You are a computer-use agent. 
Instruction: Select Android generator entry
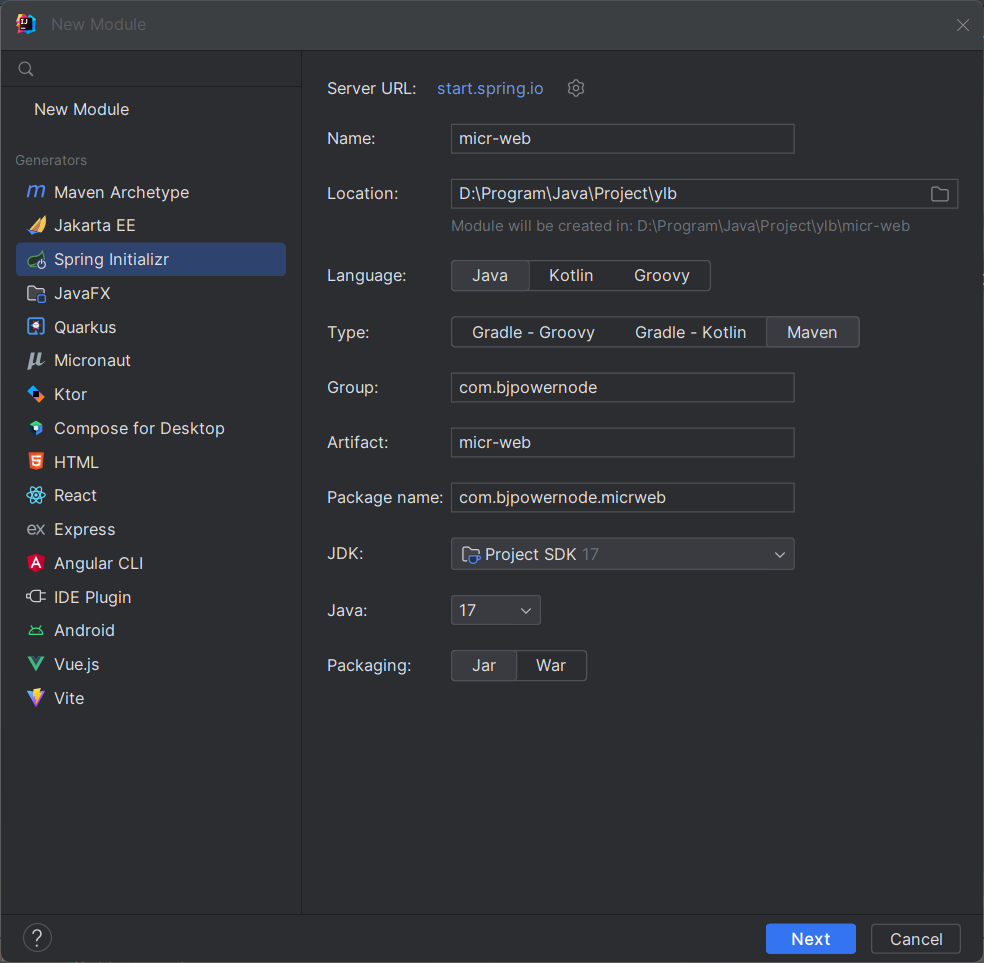click(x=151, y=630)
